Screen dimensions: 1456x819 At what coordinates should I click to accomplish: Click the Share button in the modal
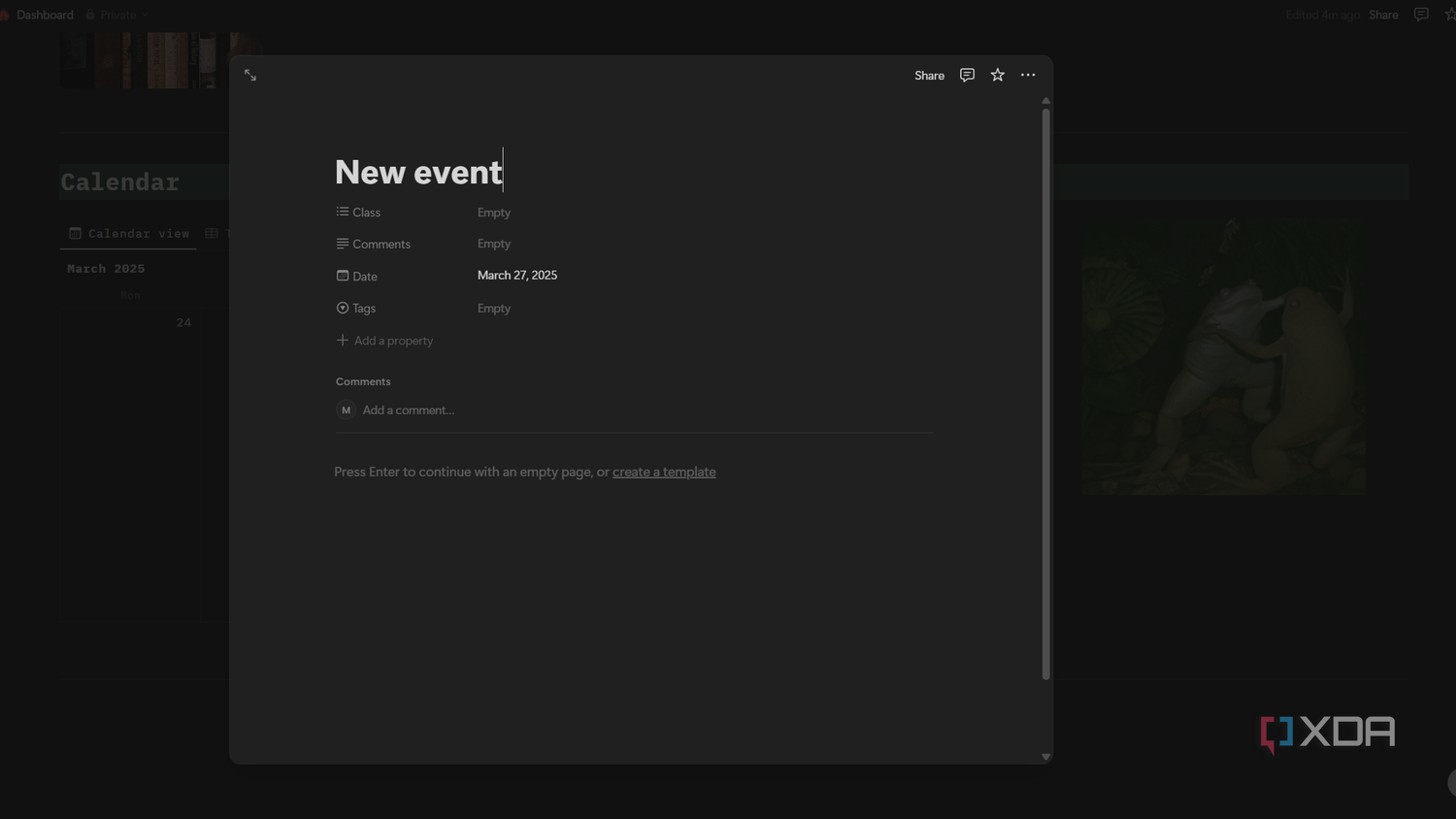[x=929, y=76]
